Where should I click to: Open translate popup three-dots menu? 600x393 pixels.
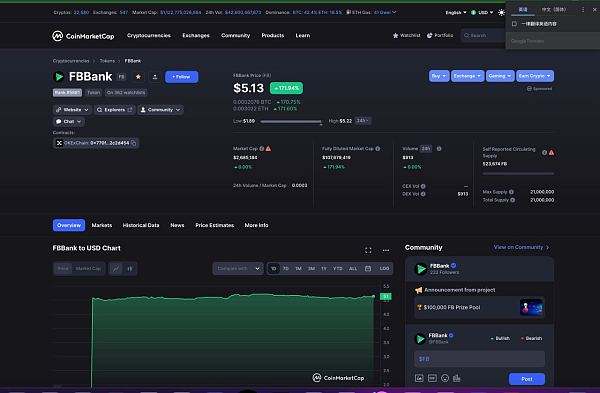pyautogui.click(x=583, y=10)
